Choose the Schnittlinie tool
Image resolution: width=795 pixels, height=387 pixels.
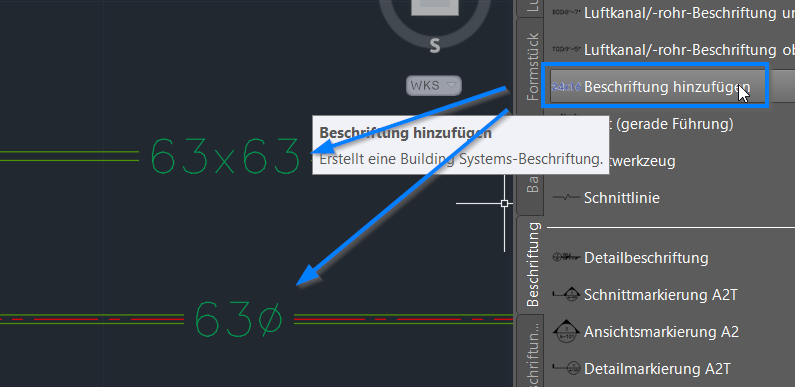click(x=622, y=197)
